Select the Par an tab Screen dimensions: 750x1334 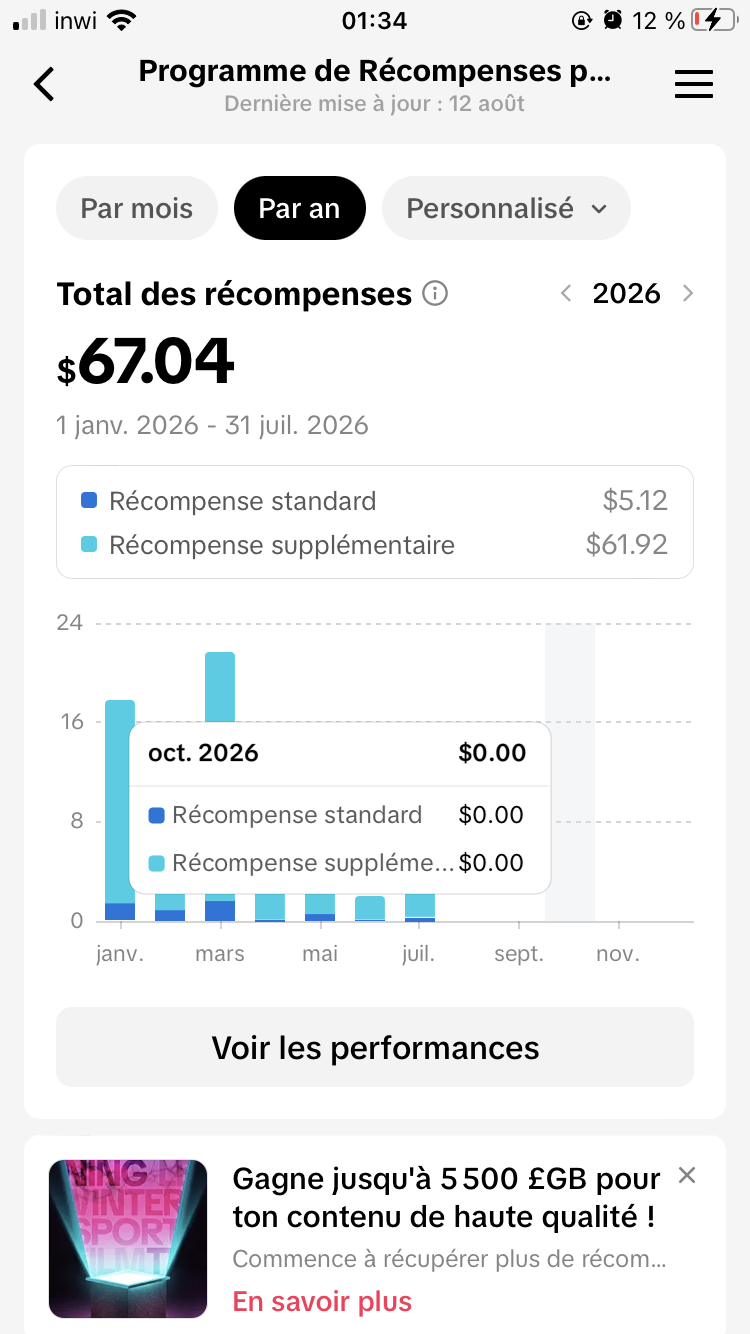(x=299, y=208)
